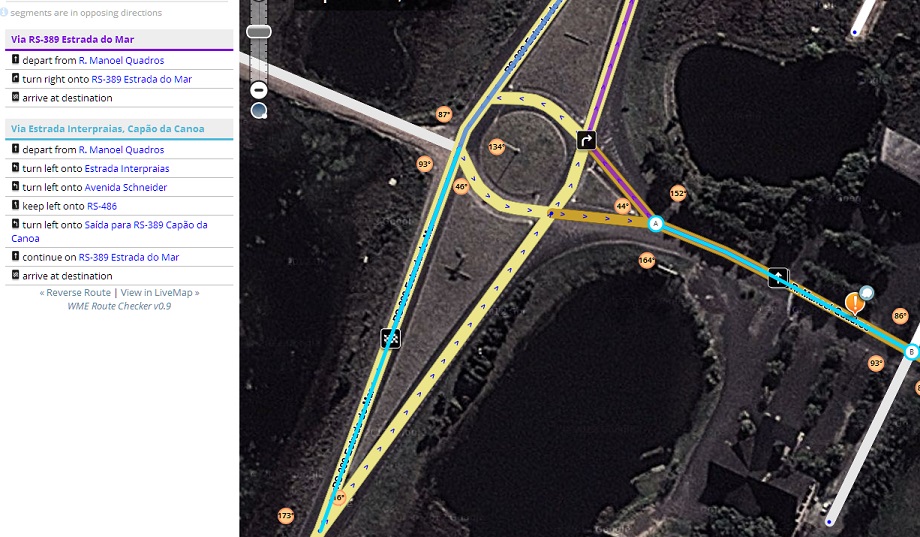The height and width of the screenshot is (537, 920).
Task: Select the Via Estrada Interpraias, Capão da Canoa route header
Action: tap(119, 129)
